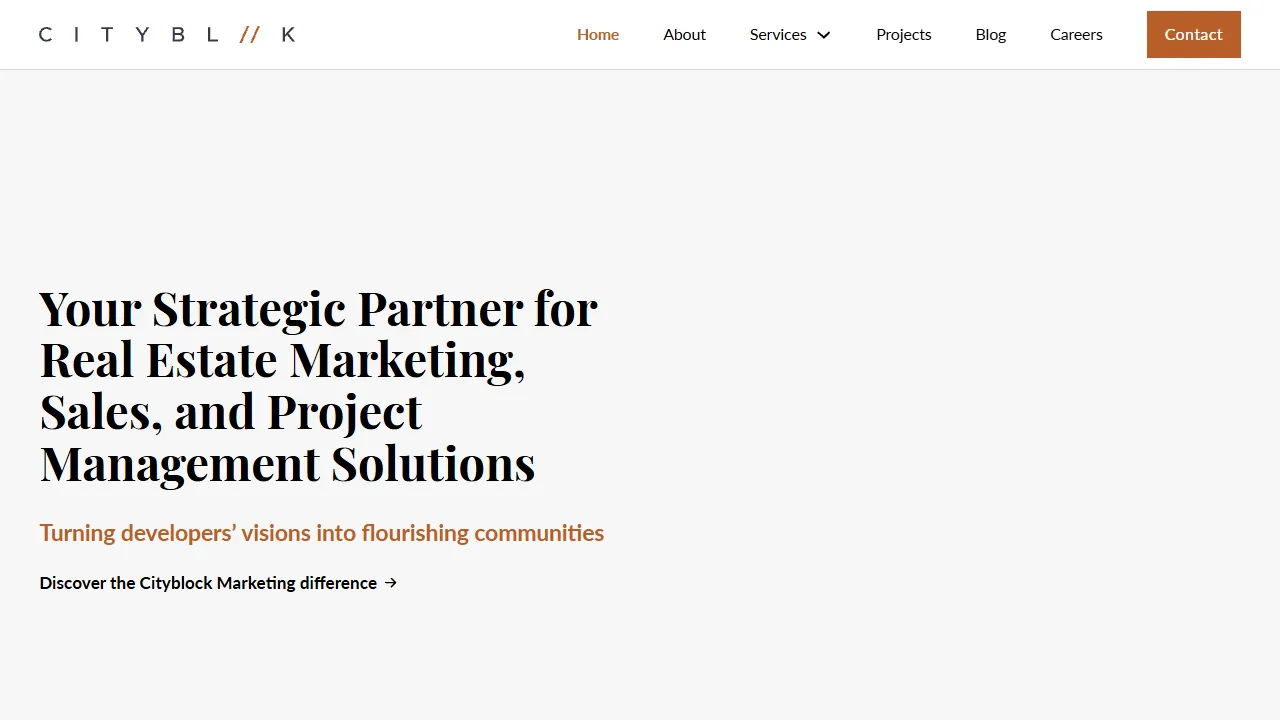Click the letter K in the wordmark logo

pos(288,34)
